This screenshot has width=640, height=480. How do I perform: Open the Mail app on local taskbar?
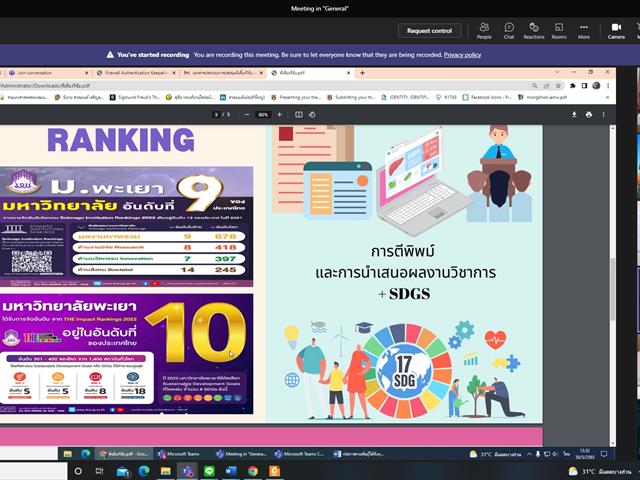[x=122, y=471]
